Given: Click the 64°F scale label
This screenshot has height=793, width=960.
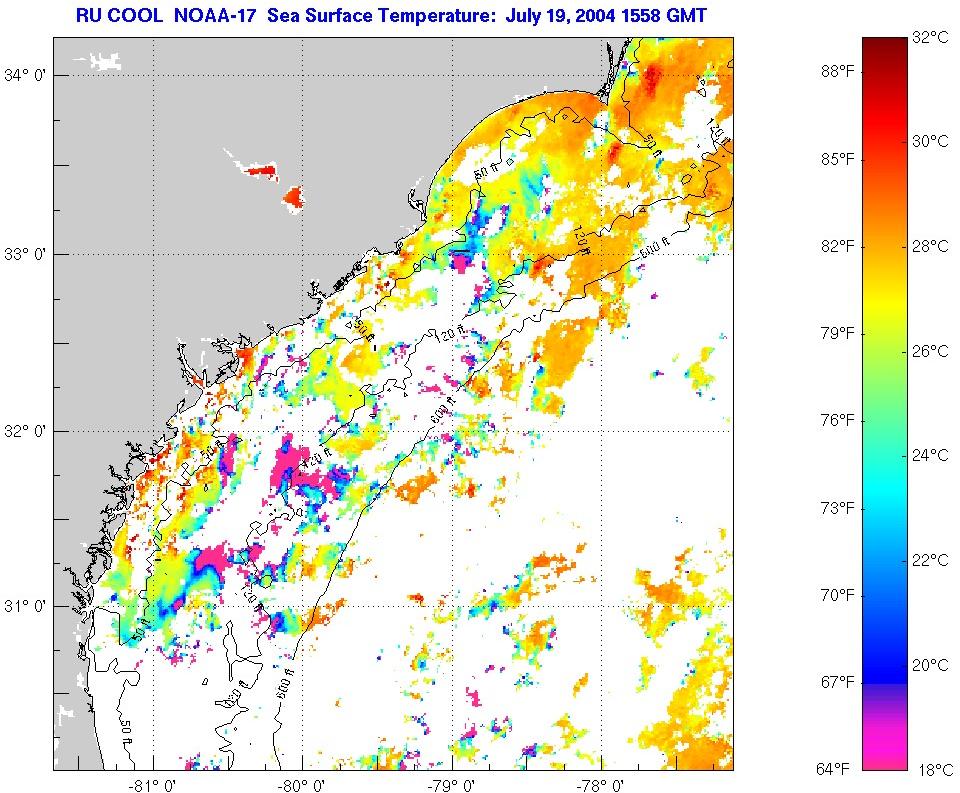Looking at the screenshot, I should point(833,769).
